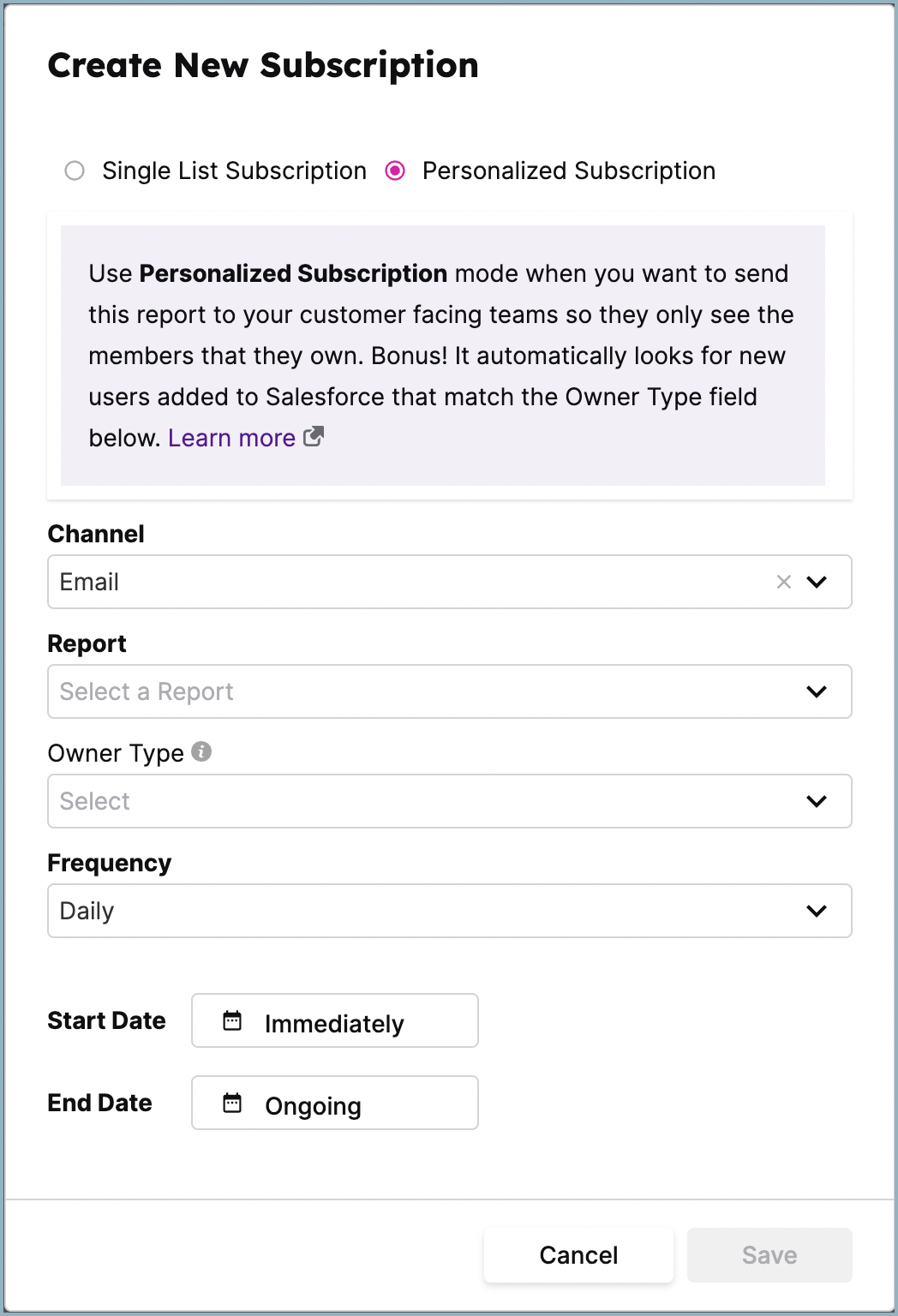The image size is (898, 1316).
Task: Open the Select a Report dropdown
Action: 450,691
